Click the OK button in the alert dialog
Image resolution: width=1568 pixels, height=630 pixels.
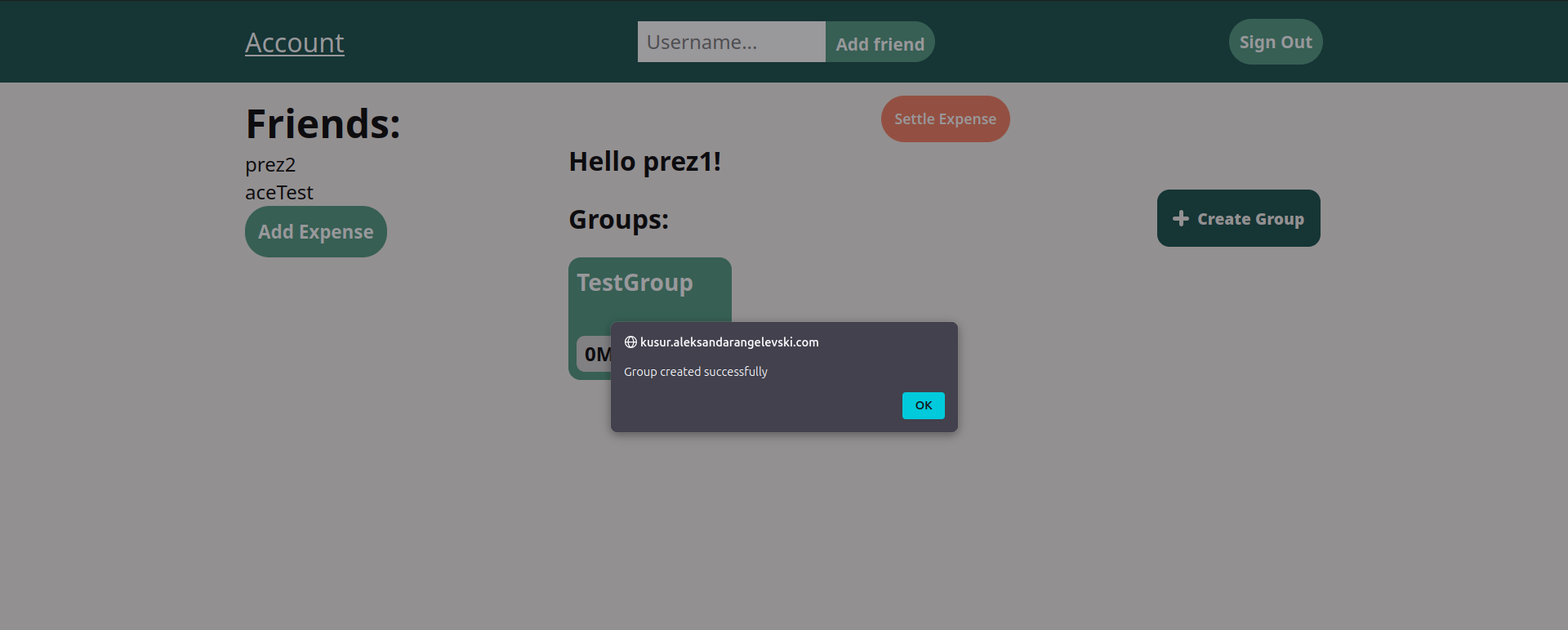(923, 405)
